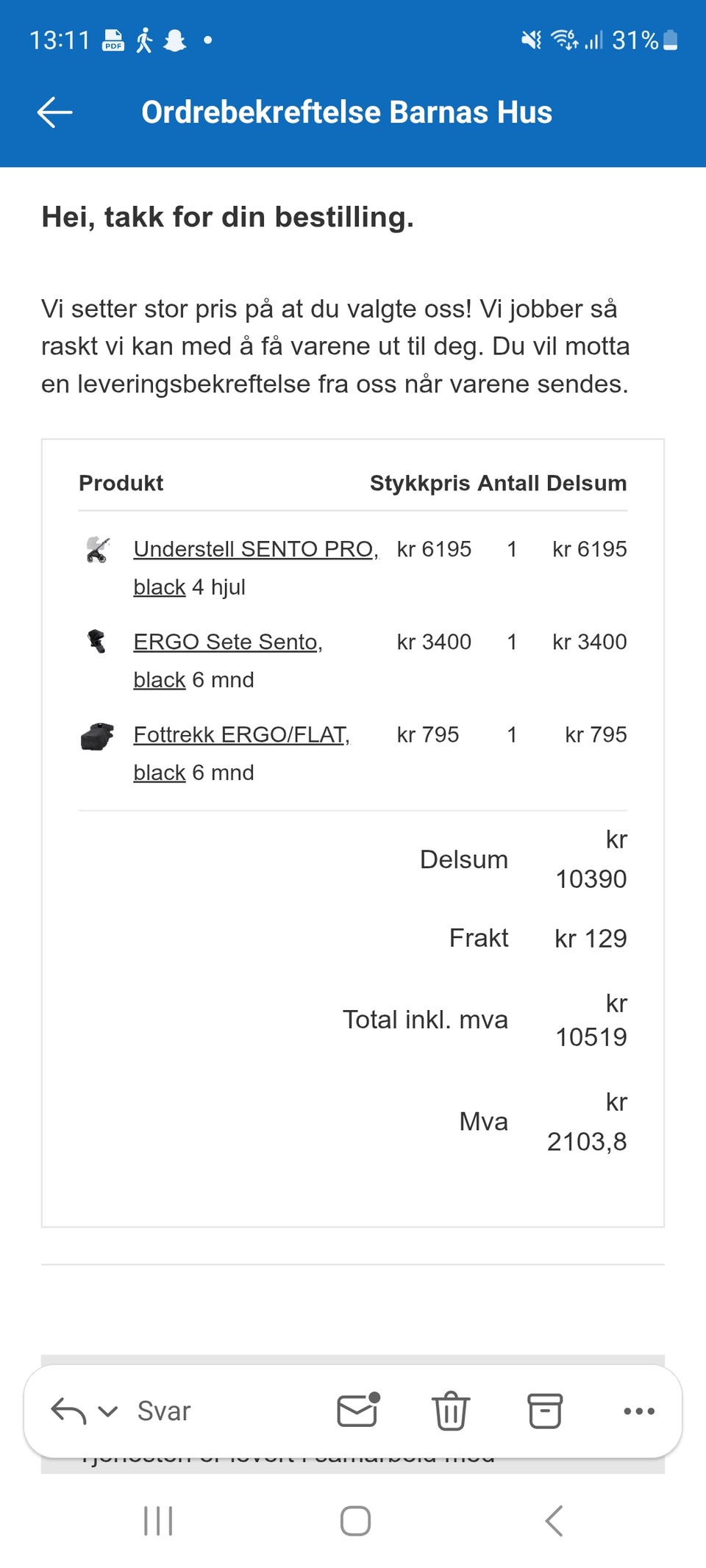
Task: Tap Android home navigation button
Action: 355,1520
